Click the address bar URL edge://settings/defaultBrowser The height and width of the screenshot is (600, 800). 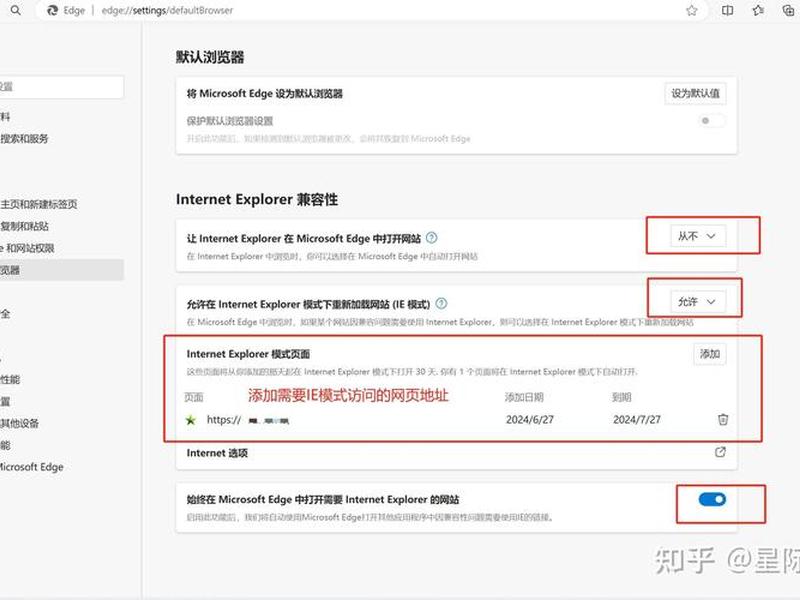pos(167,10)
